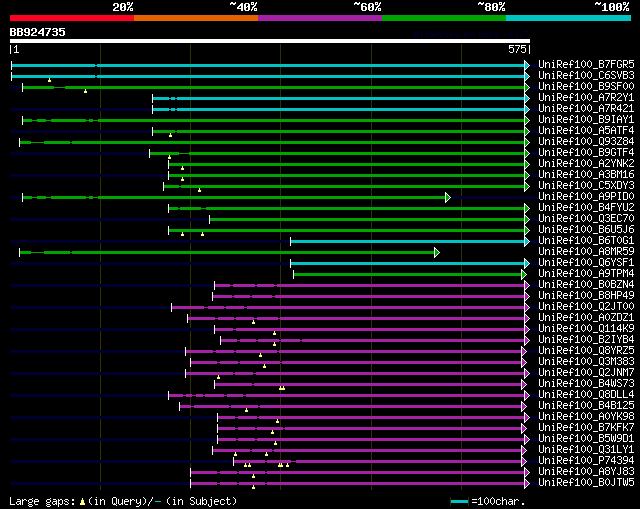This screenshot has height=509, width=640.
Task: Select the UniRef100_P74394 label
Action: [586, 461]
